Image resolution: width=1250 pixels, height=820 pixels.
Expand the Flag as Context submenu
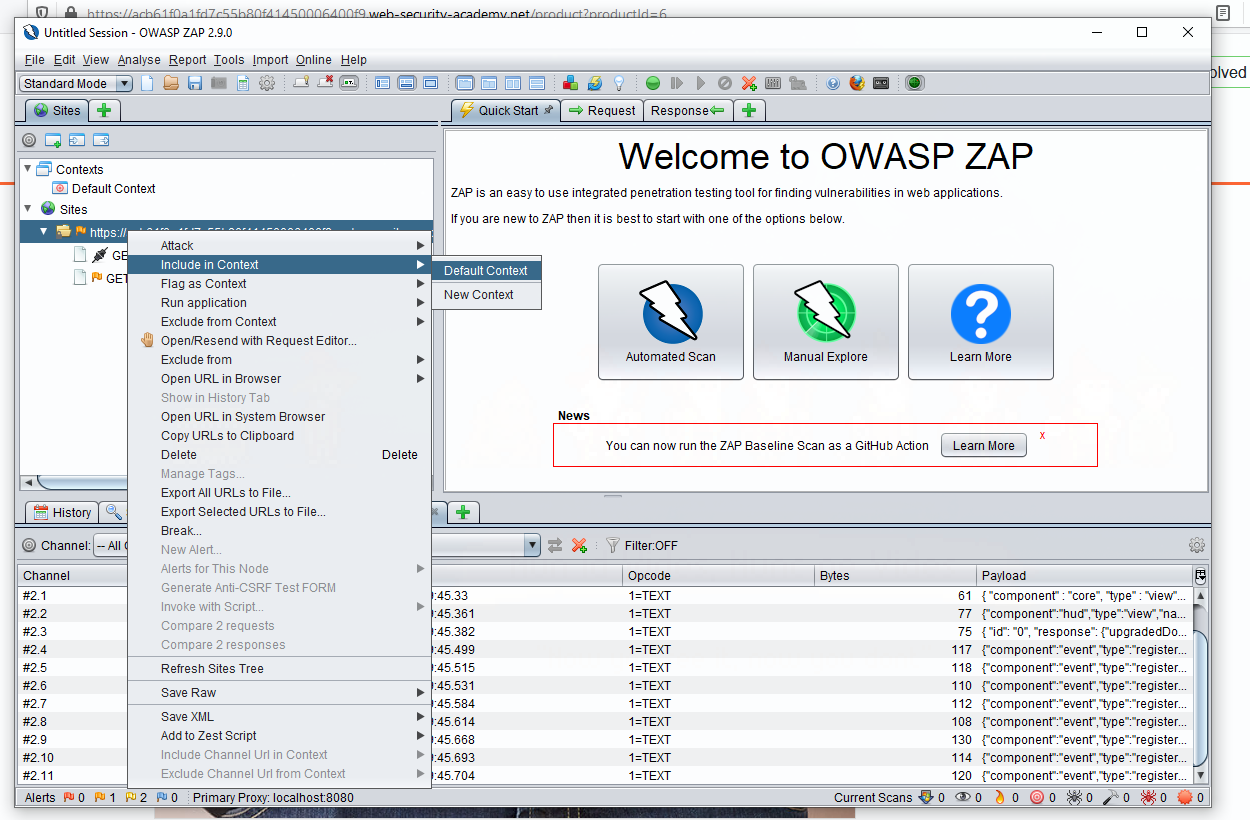279,284
